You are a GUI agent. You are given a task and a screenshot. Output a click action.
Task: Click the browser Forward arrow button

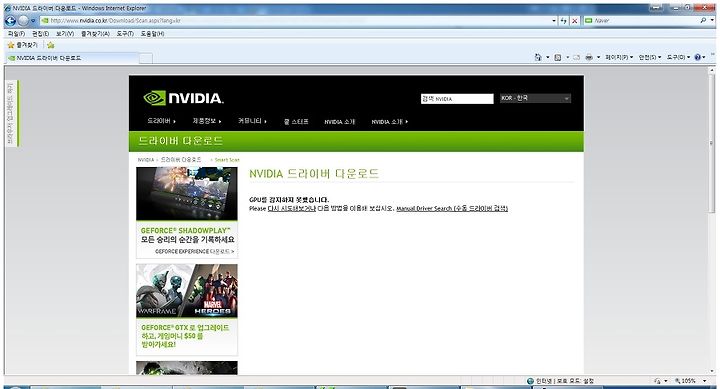pyautogui.click(x=23, y=21)
